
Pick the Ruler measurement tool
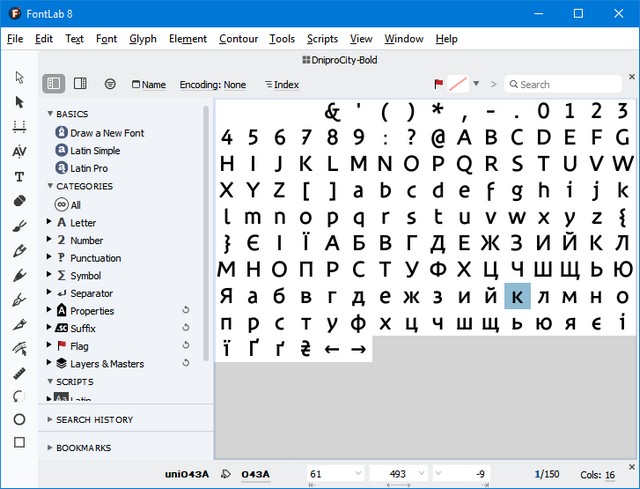pyautogui.click(x=19, y=372)
